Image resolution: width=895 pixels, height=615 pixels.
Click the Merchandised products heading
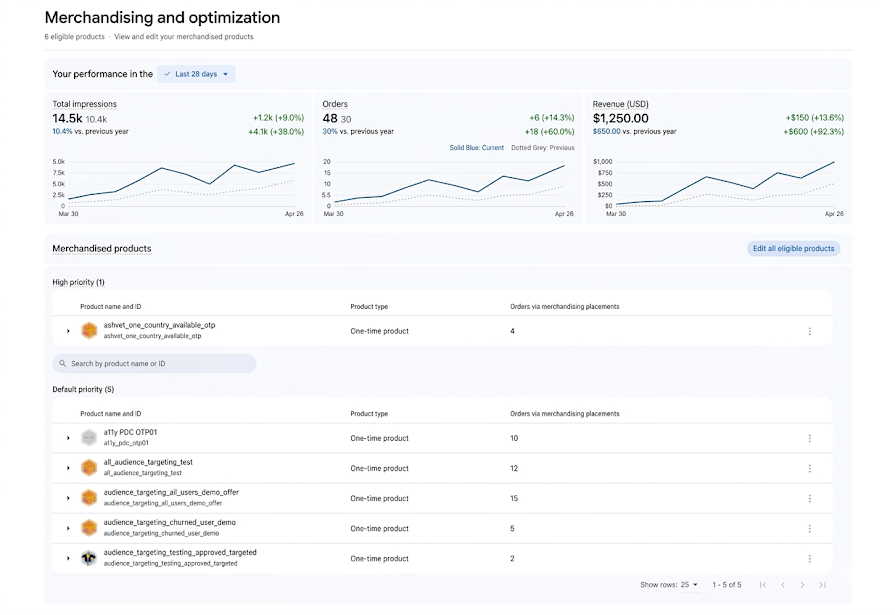click(102, 248)
